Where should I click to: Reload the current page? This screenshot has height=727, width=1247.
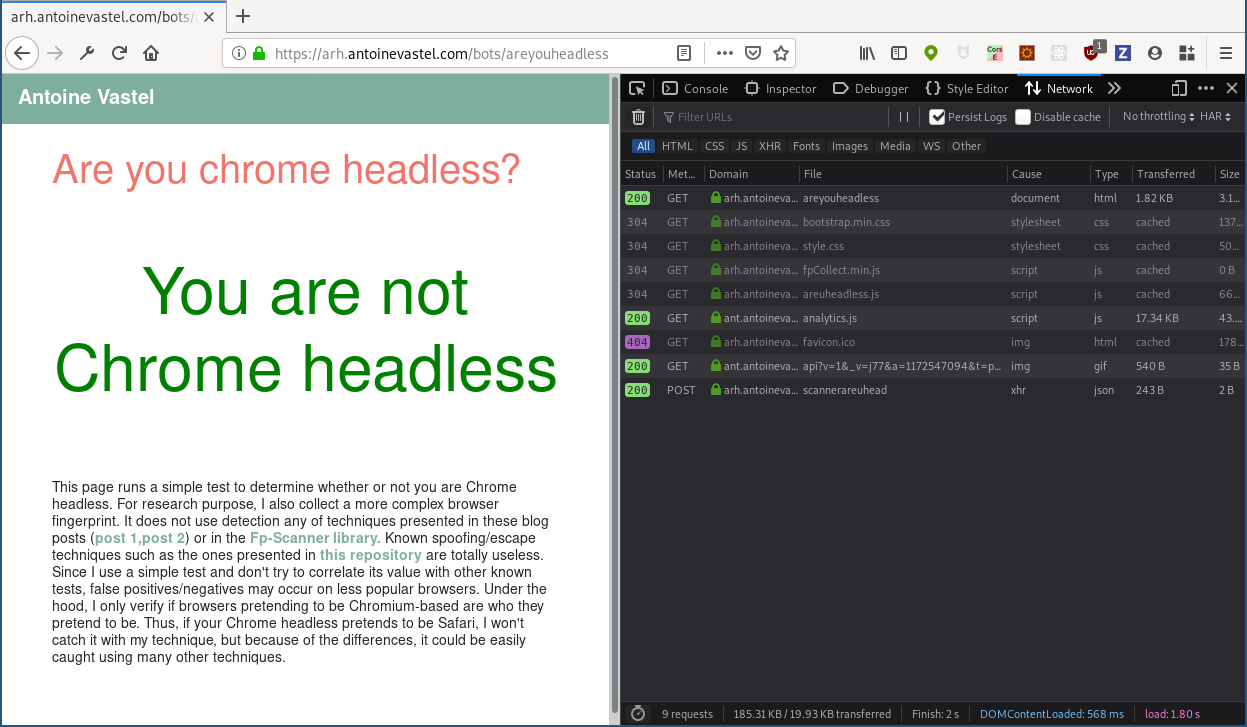pyautogui.click(x=119, y=54)
